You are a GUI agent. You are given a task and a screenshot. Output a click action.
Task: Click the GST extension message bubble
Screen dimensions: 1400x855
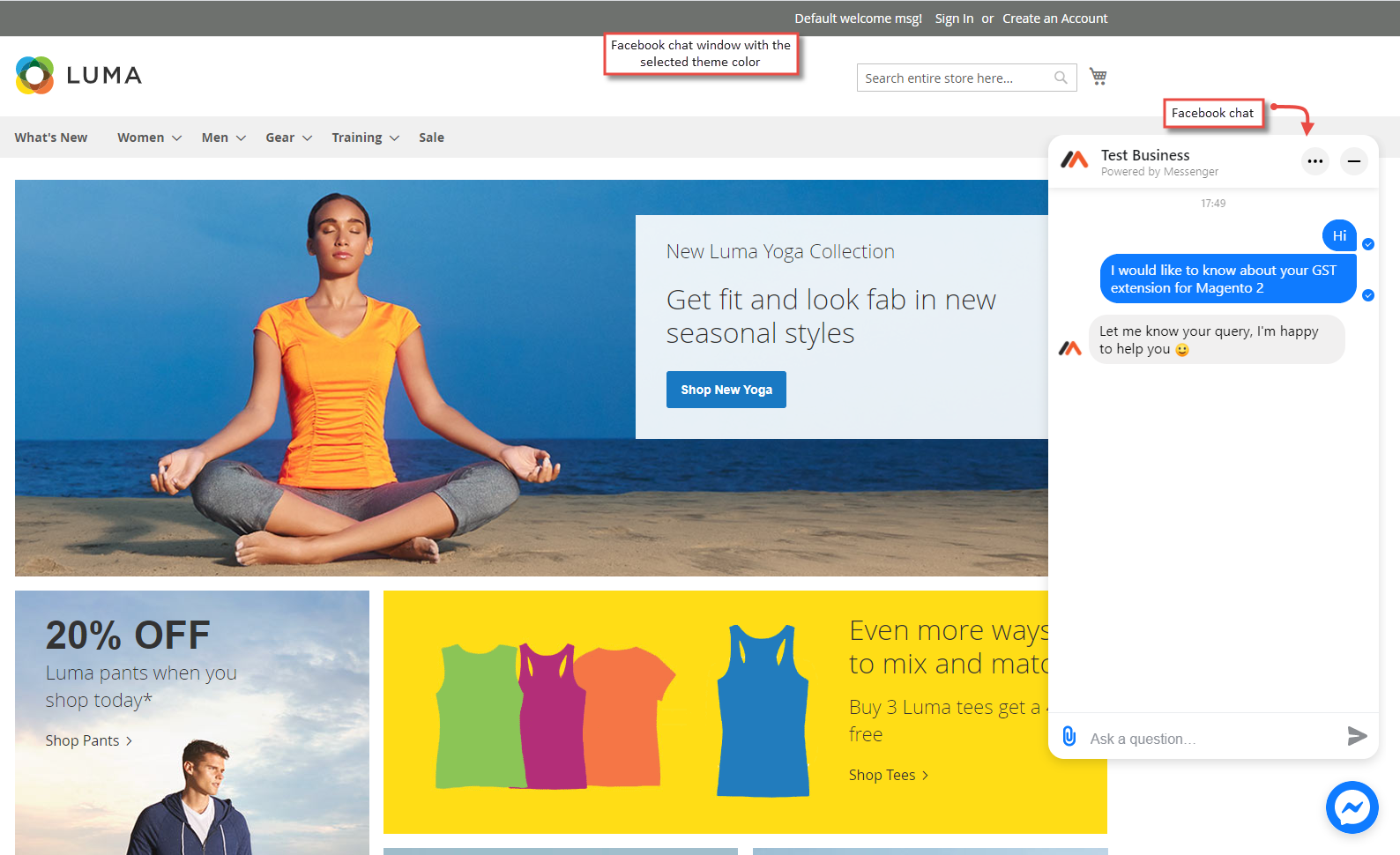(x=1228, y=279)
